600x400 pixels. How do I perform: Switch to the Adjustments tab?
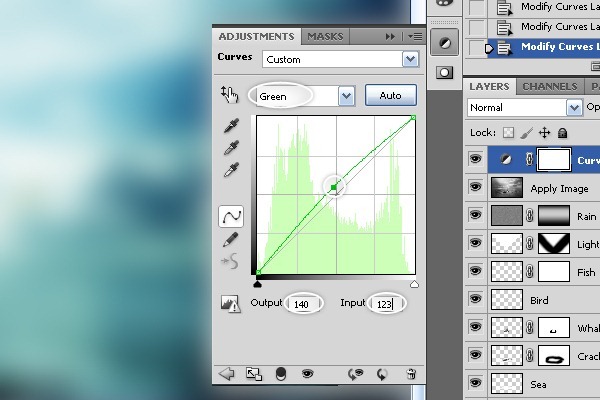click(256, 37)
